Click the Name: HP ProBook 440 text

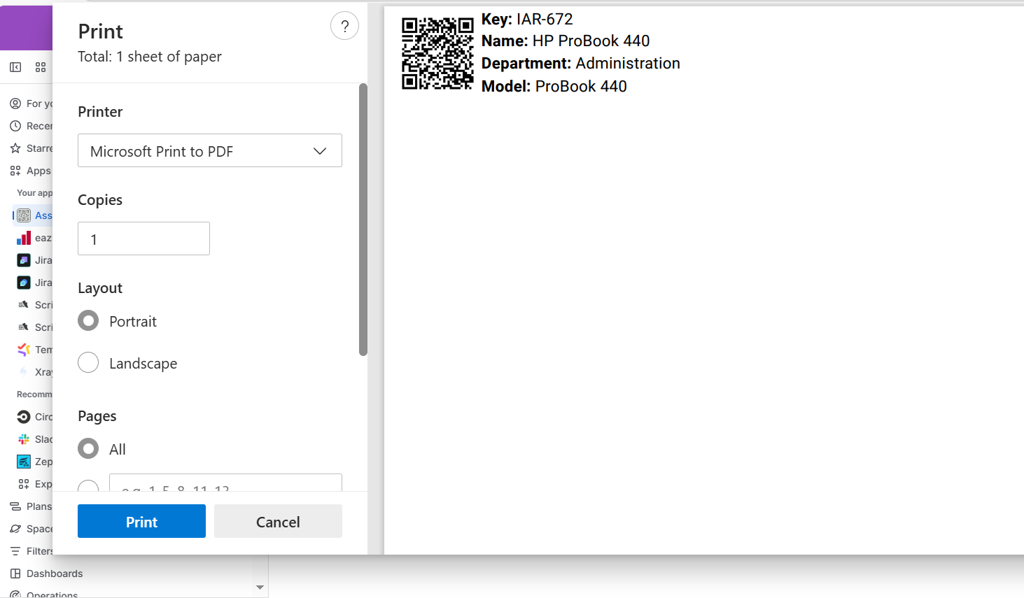click(x=566, y=41)
